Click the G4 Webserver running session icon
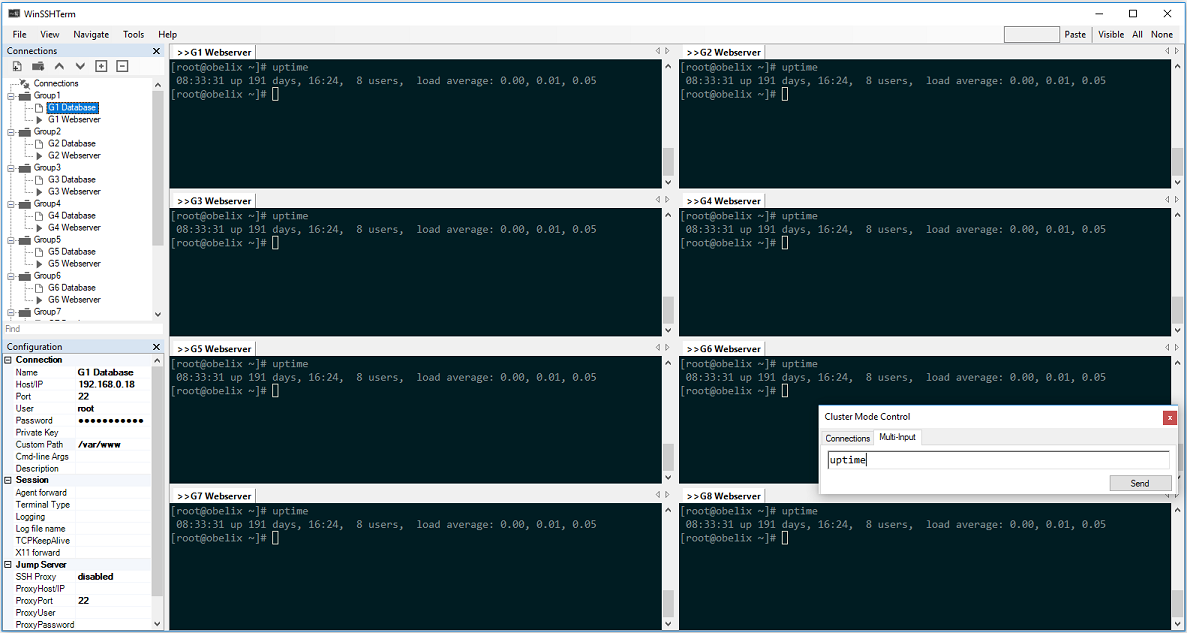 tap(40, 227)
